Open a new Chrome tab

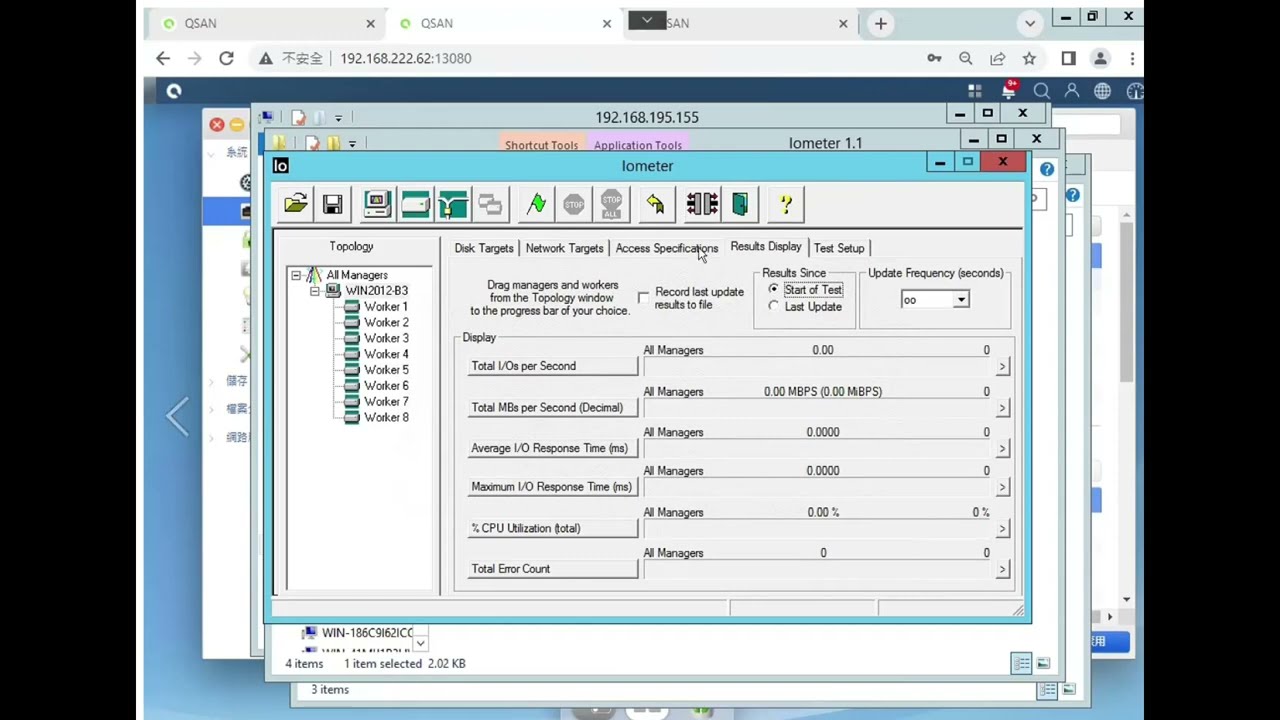coord(880,23)
